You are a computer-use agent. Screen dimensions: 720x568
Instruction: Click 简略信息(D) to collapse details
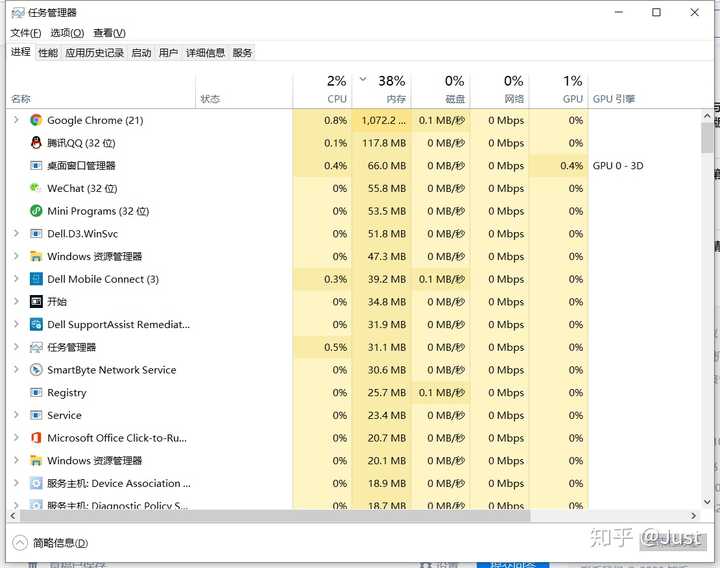tap(51, 543)
